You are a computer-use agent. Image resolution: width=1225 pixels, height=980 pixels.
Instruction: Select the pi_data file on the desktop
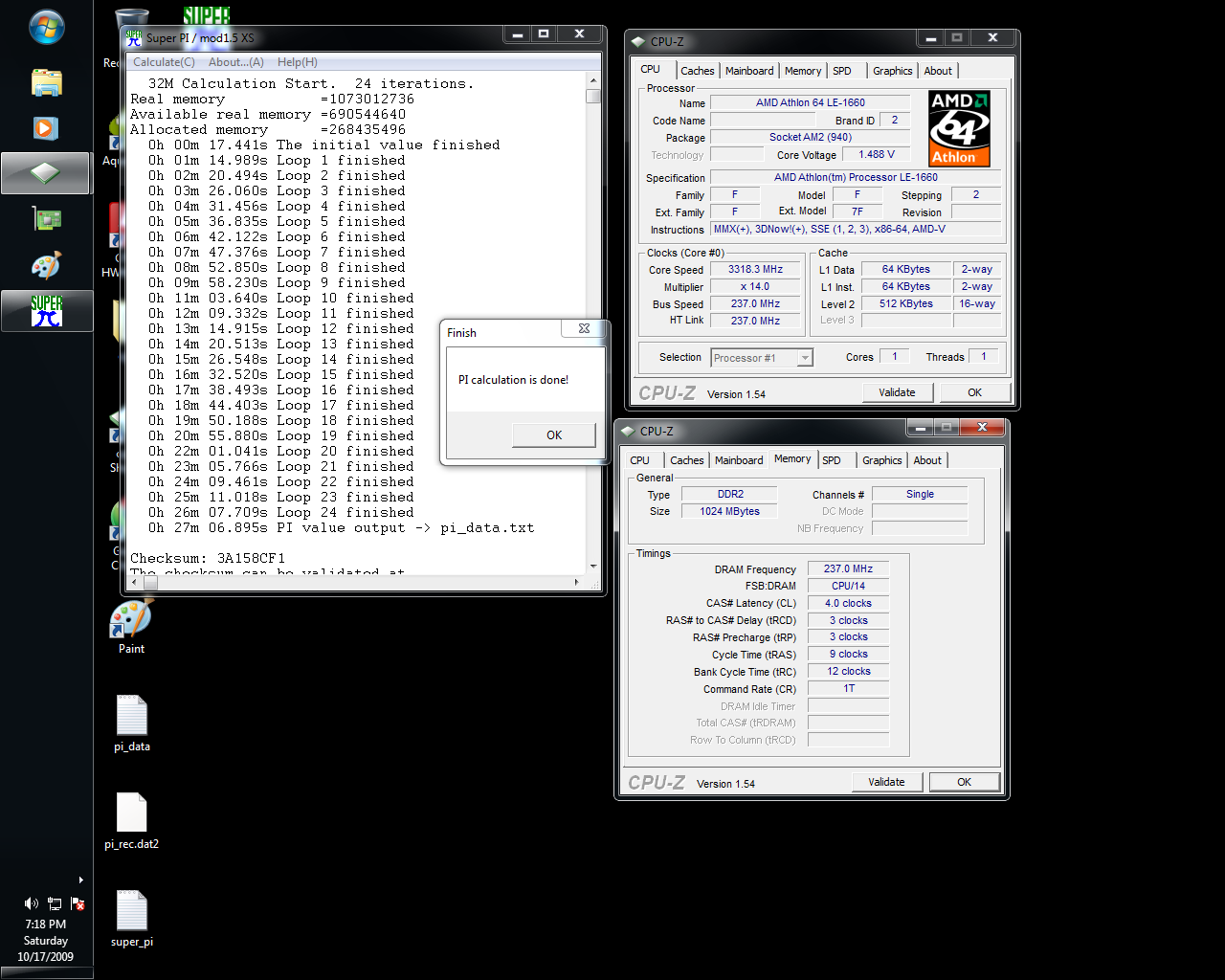point(131,724)
